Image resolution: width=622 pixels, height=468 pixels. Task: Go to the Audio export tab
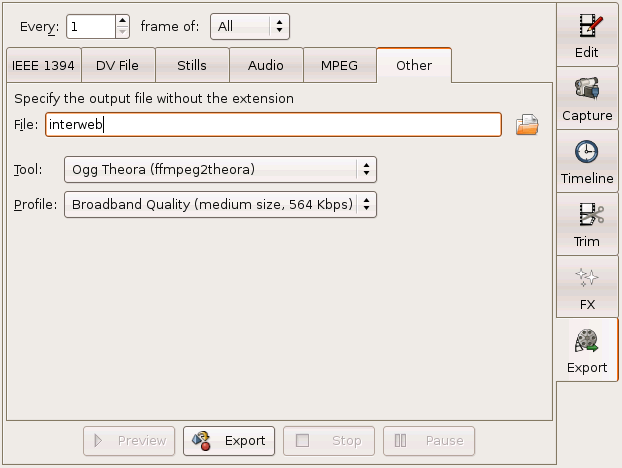pos(265,66)
